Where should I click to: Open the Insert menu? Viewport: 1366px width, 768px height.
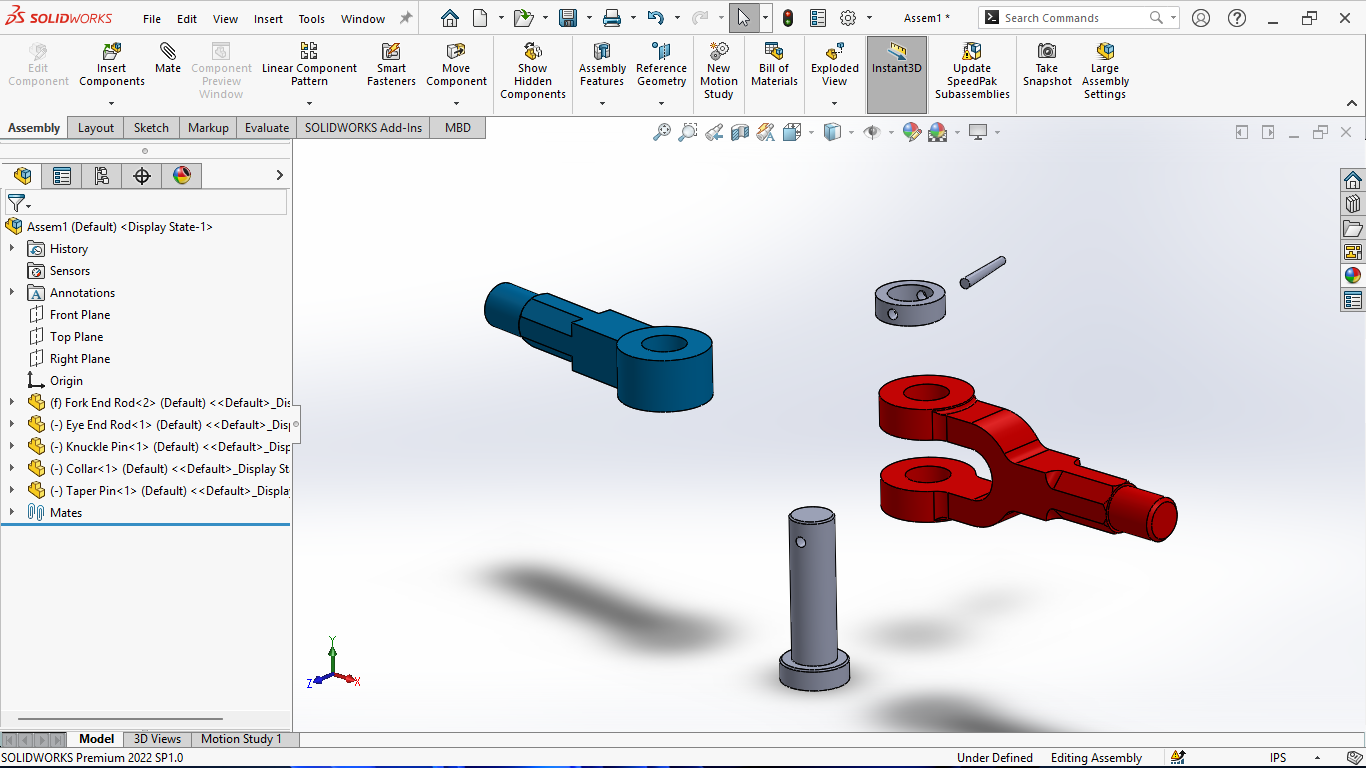(x=268, y=19)
